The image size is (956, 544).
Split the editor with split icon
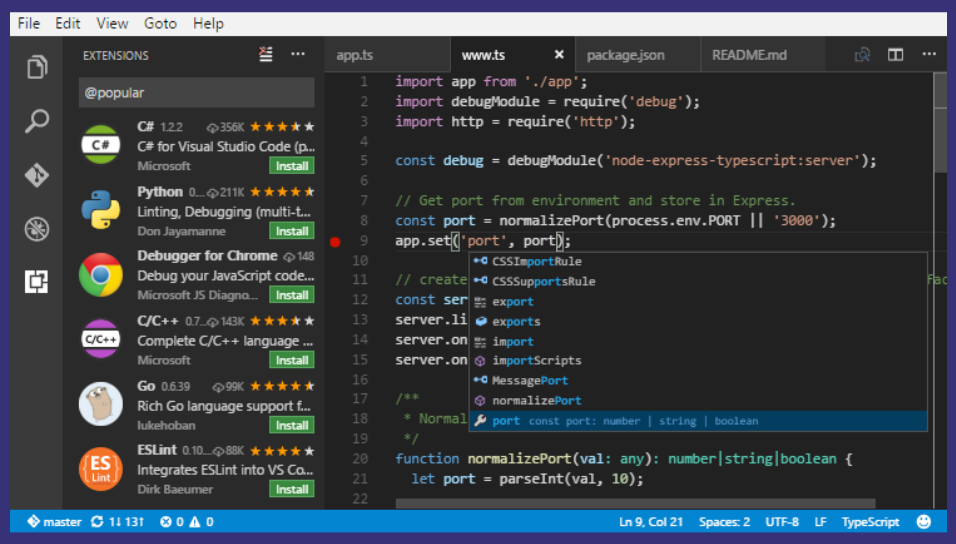(x=896, y=55)
